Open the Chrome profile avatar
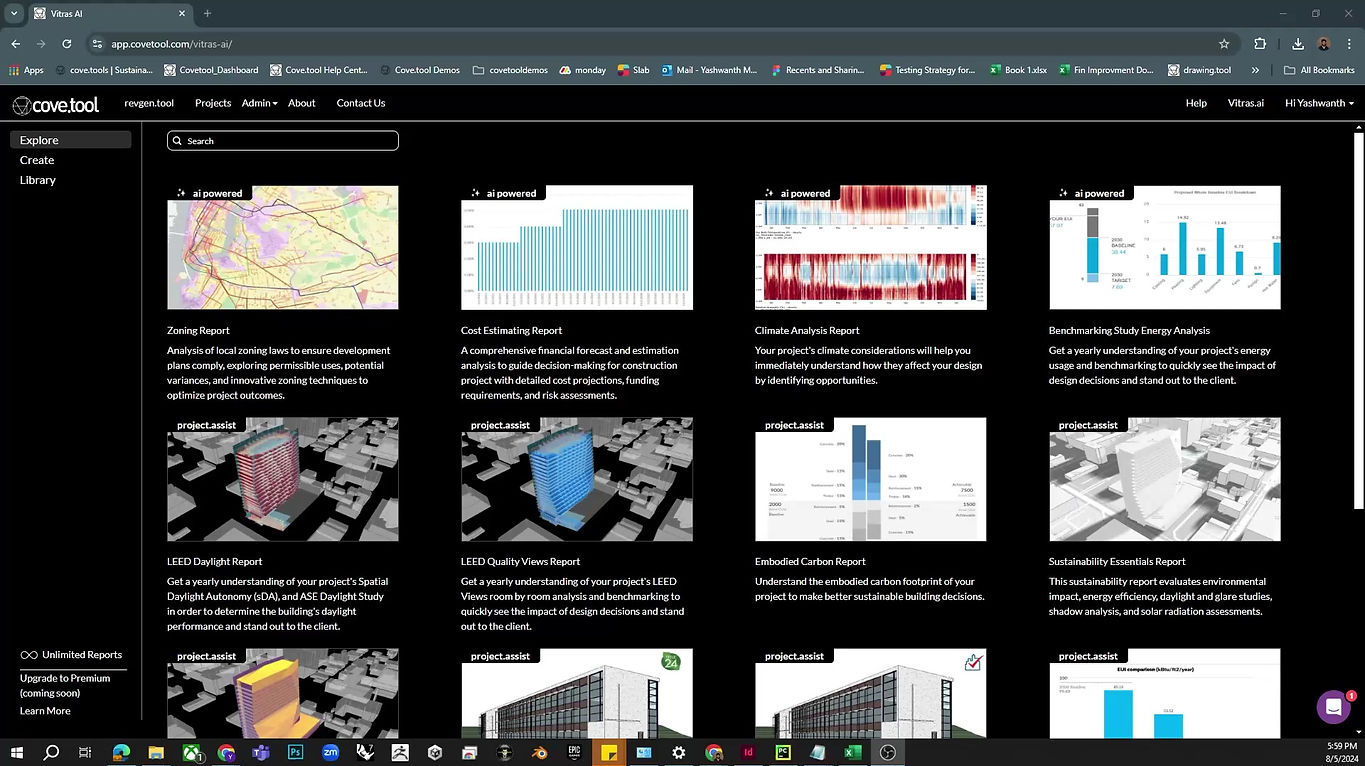This screenshot has width=1365, height=766. pyautogui.click(x=1323, y=44)
